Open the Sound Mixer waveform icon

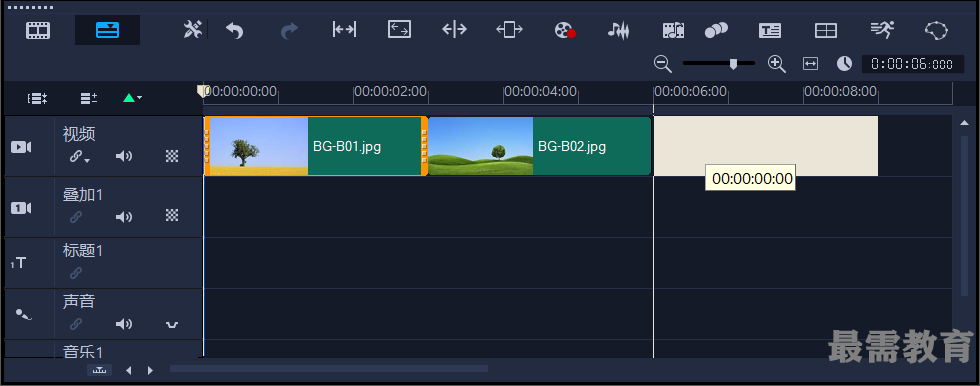pyautogui.click(x=619, y=30)
